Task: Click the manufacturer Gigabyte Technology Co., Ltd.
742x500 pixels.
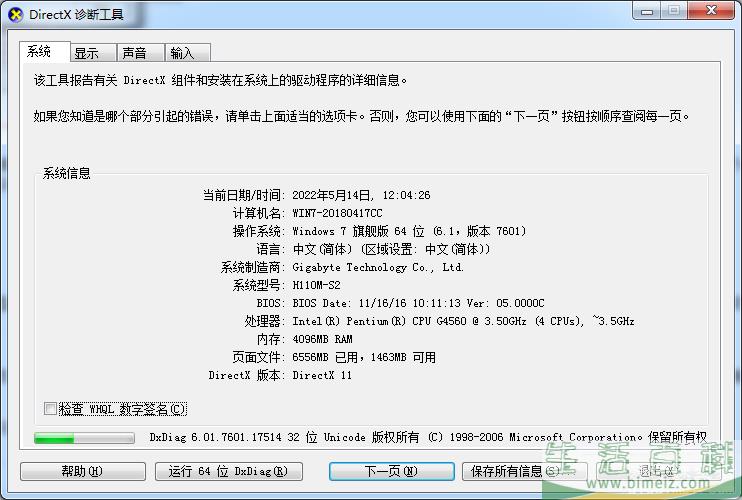Action: tap(378, 267)
